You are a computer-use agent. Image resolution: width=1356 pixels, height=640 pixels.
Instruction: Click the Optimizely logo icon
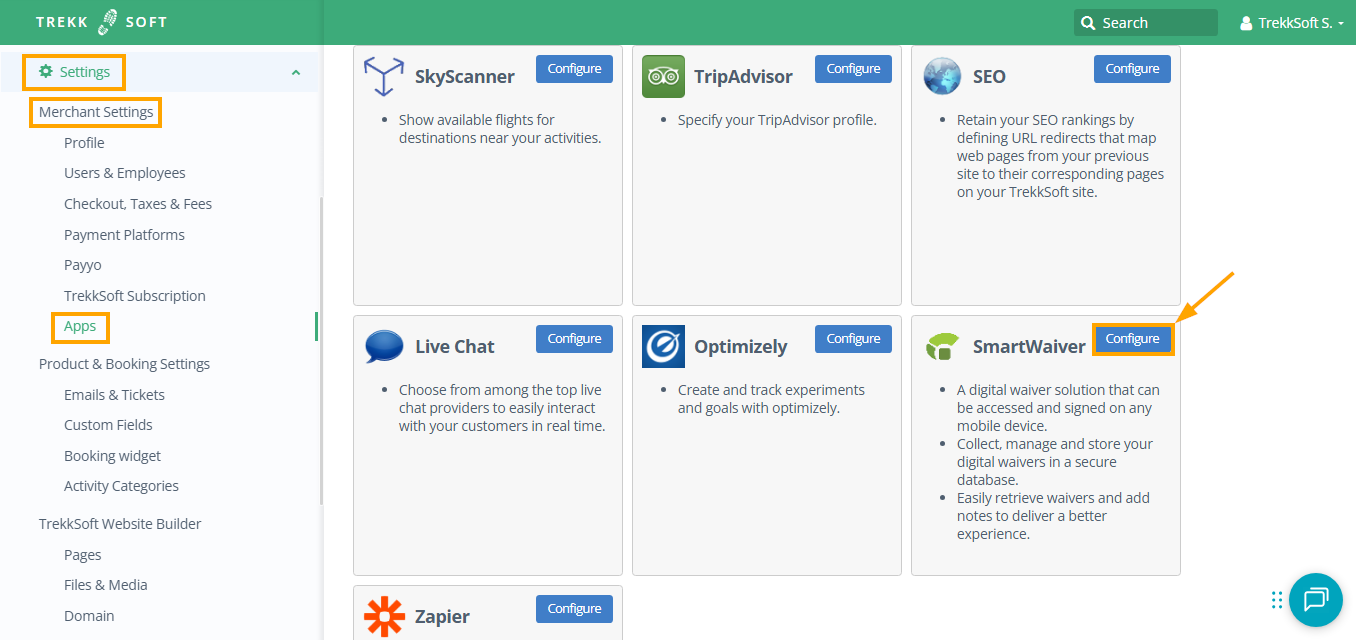(x=663, y=347)
